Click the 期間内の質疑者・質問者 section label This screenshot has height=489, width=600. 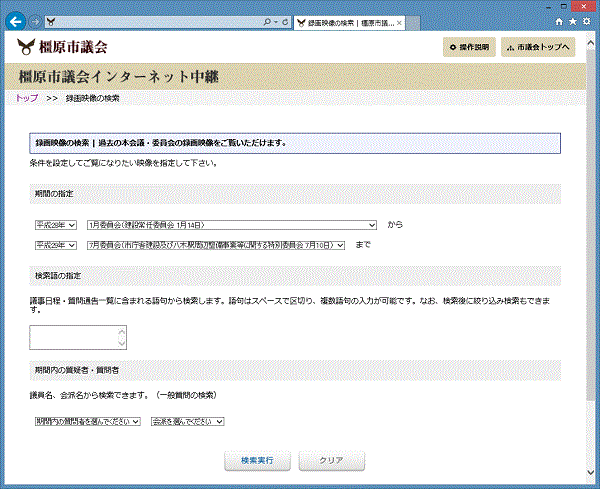pos(77,370)
